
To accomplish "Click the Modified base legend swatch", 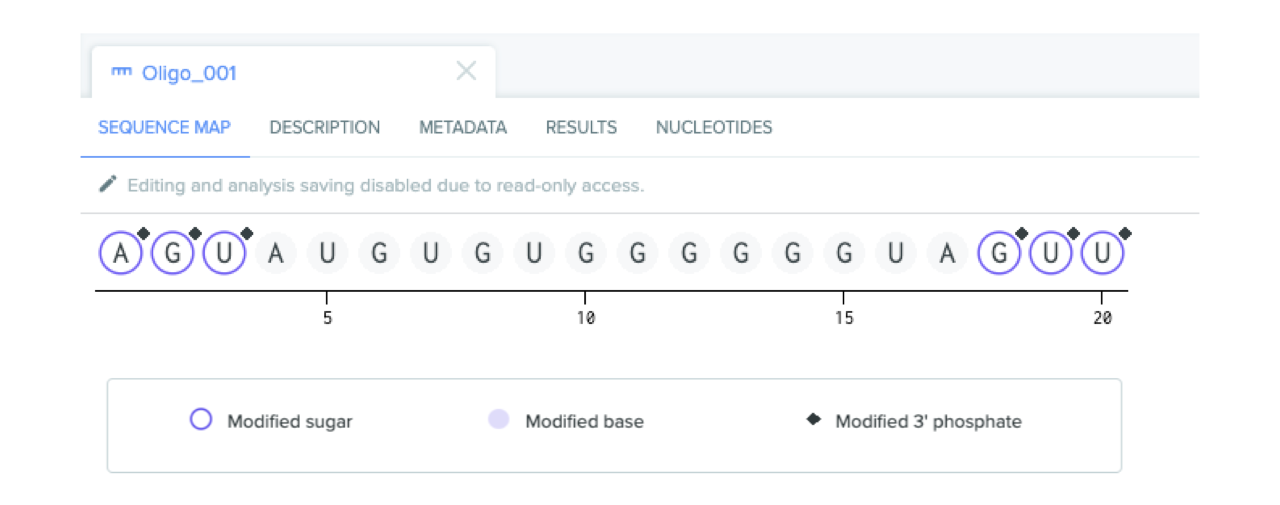I will tap(499, 420).
